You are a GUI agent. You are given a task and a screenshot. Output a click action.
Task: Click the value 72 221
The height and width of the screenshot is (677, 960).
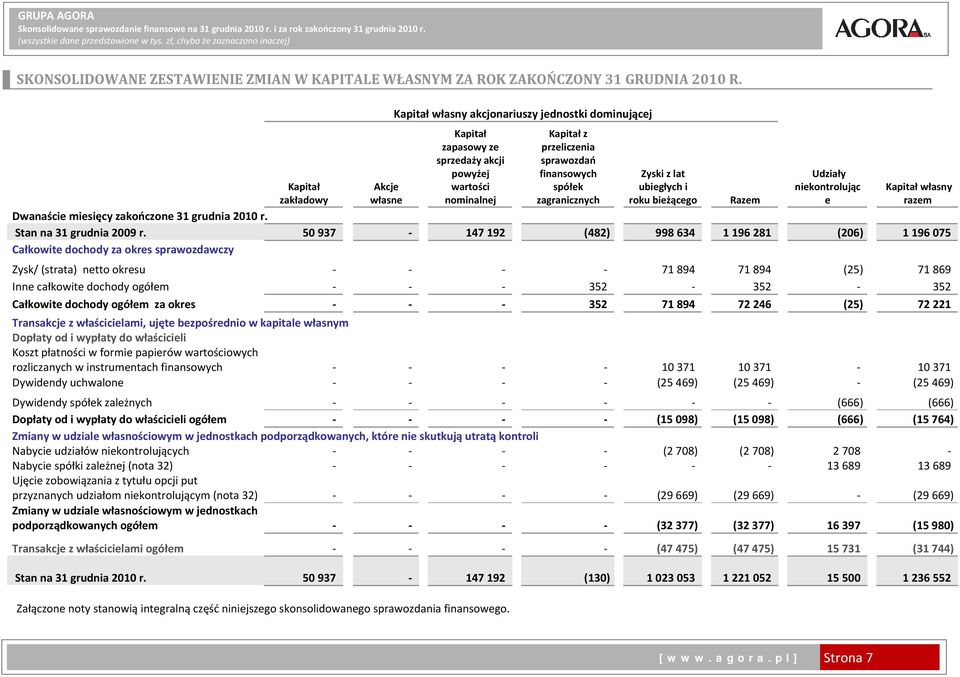point(934,304)
